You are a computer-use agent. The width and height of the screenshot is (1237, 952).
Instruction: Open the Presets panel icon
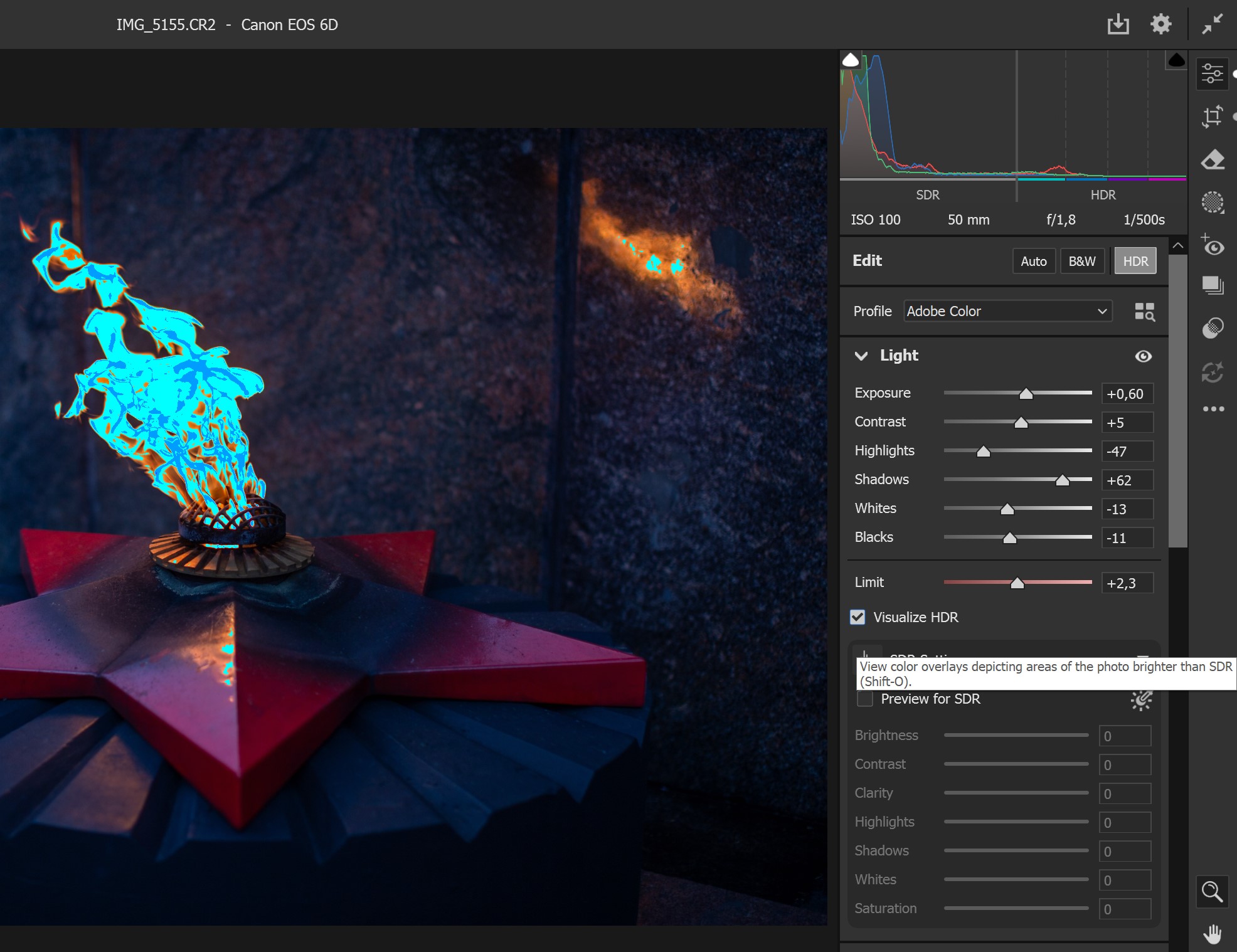click(x=1212, y=327)
